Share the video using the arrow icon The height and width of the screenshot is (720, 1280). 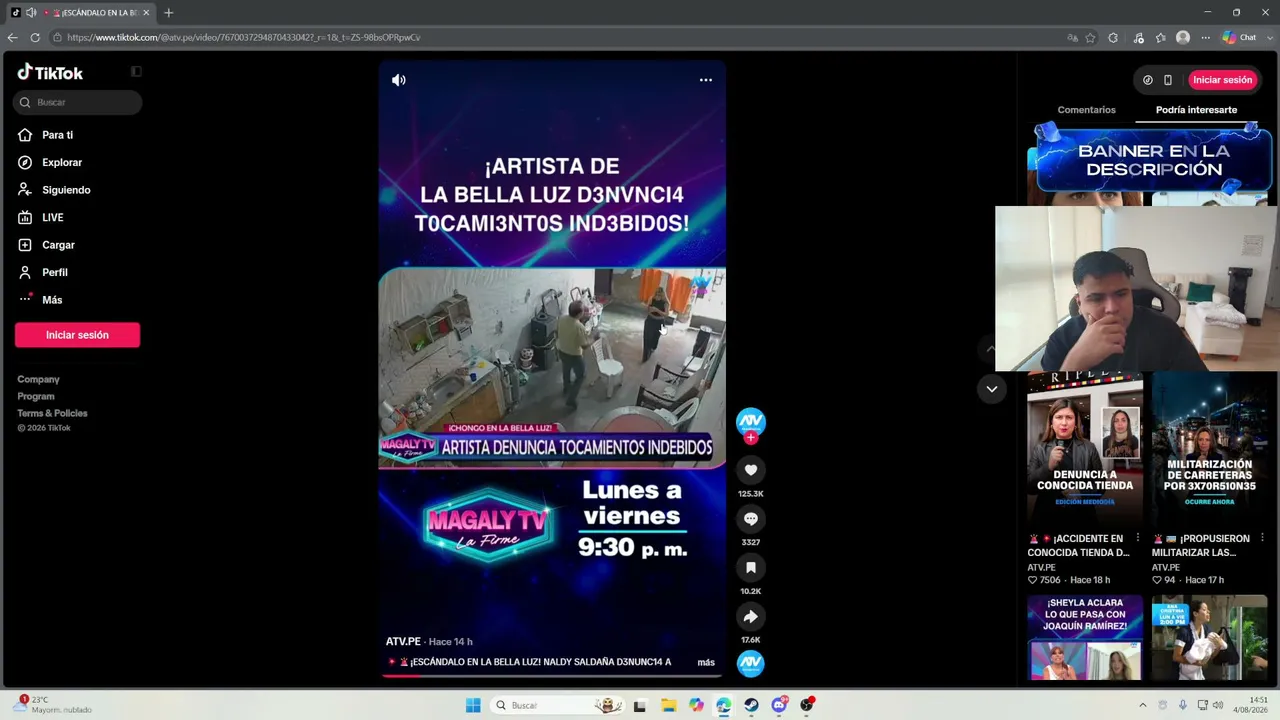tap(751, 616)
